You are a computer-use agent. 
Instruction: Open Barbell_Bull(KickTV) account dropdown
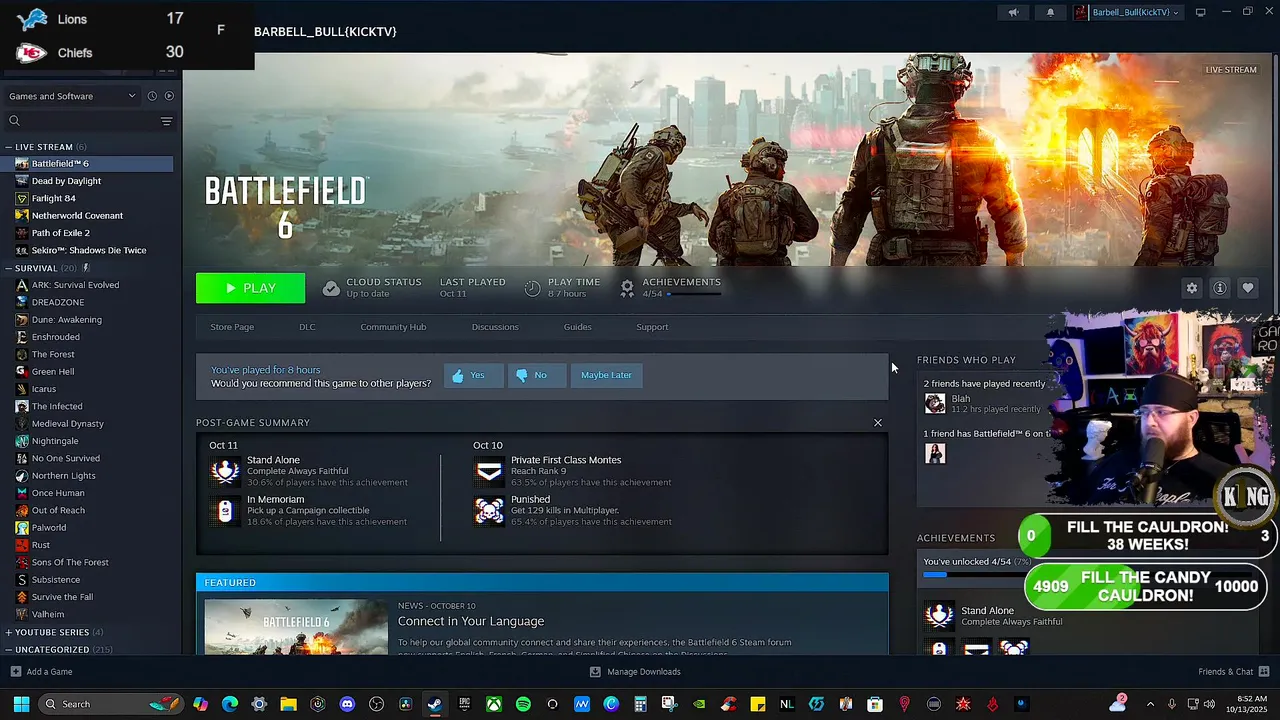point(1127,12)
